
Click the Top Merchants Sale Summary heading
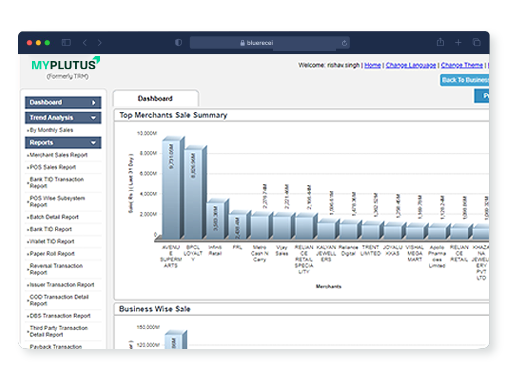(x=173, y=115)
